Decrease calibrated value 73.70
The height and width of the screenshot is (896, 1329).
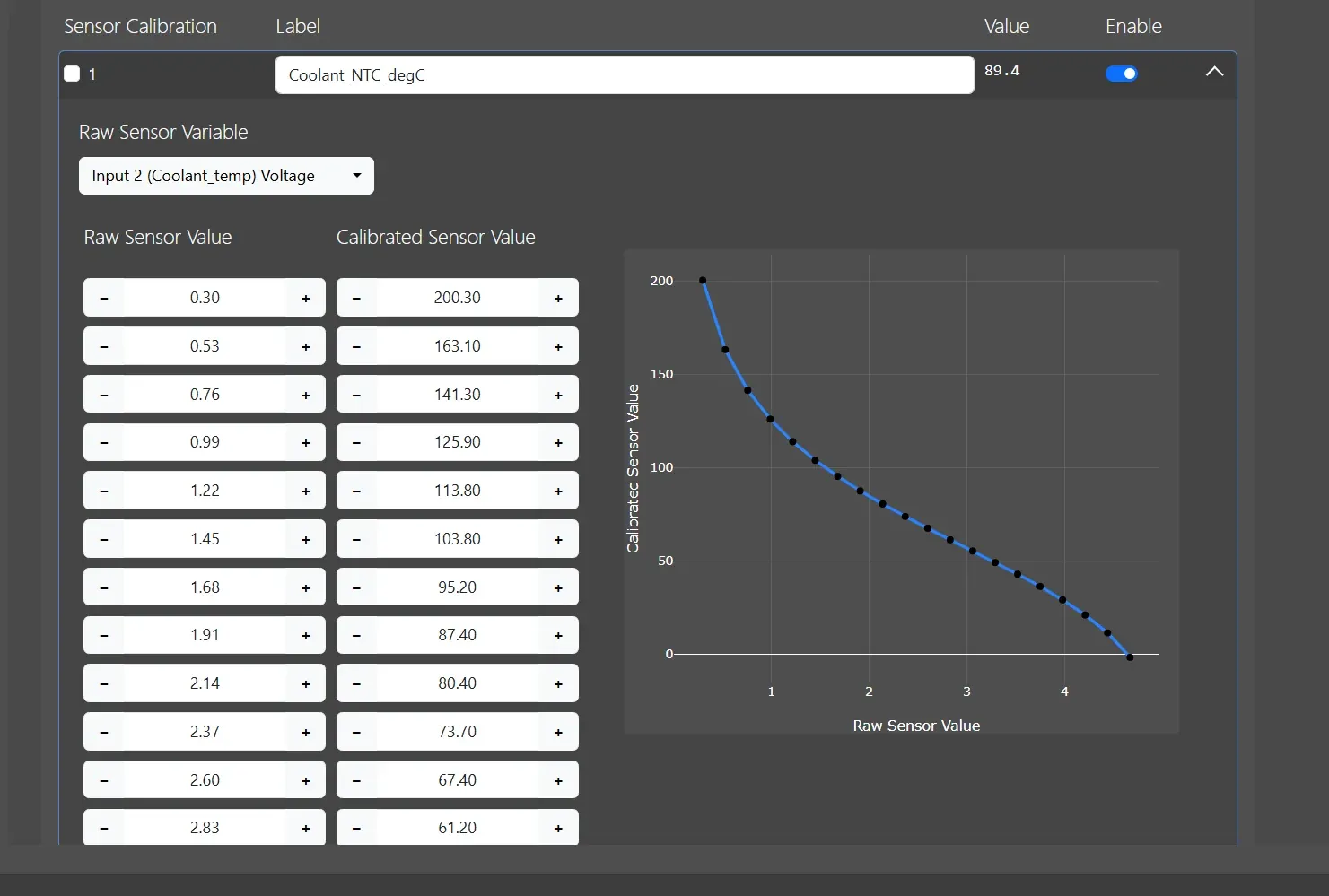356,732
